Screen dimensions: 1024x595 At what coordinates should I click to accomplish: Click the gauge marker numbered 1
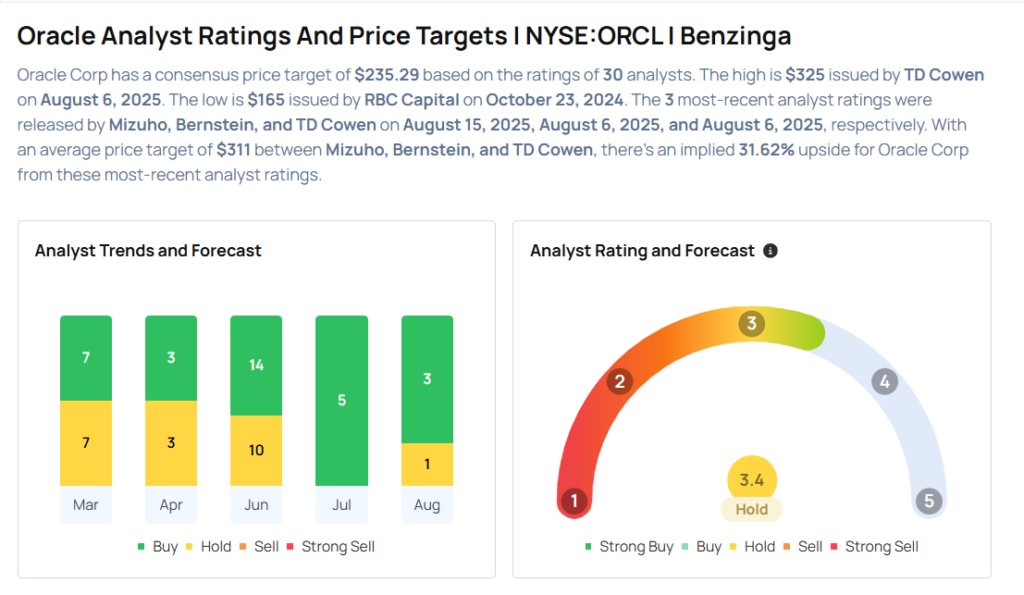coord(574,501)
